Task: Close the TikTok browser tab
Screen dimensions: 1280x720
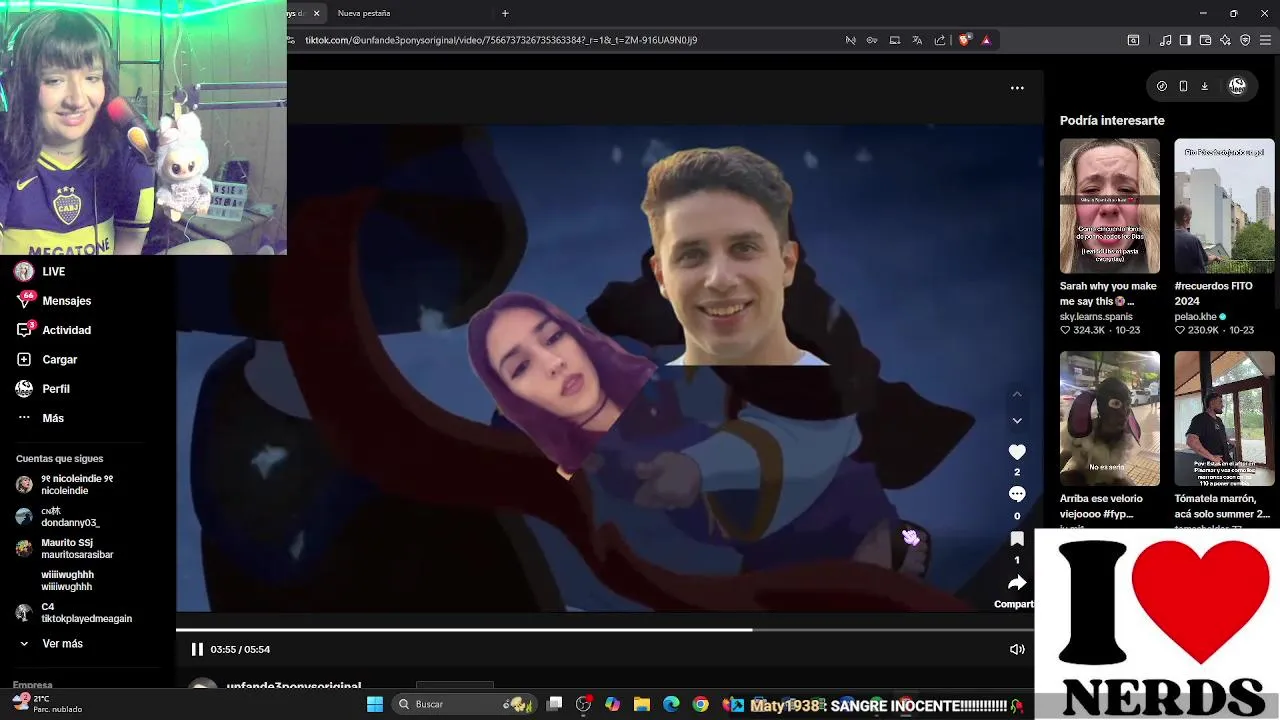Action: point(317,13)
